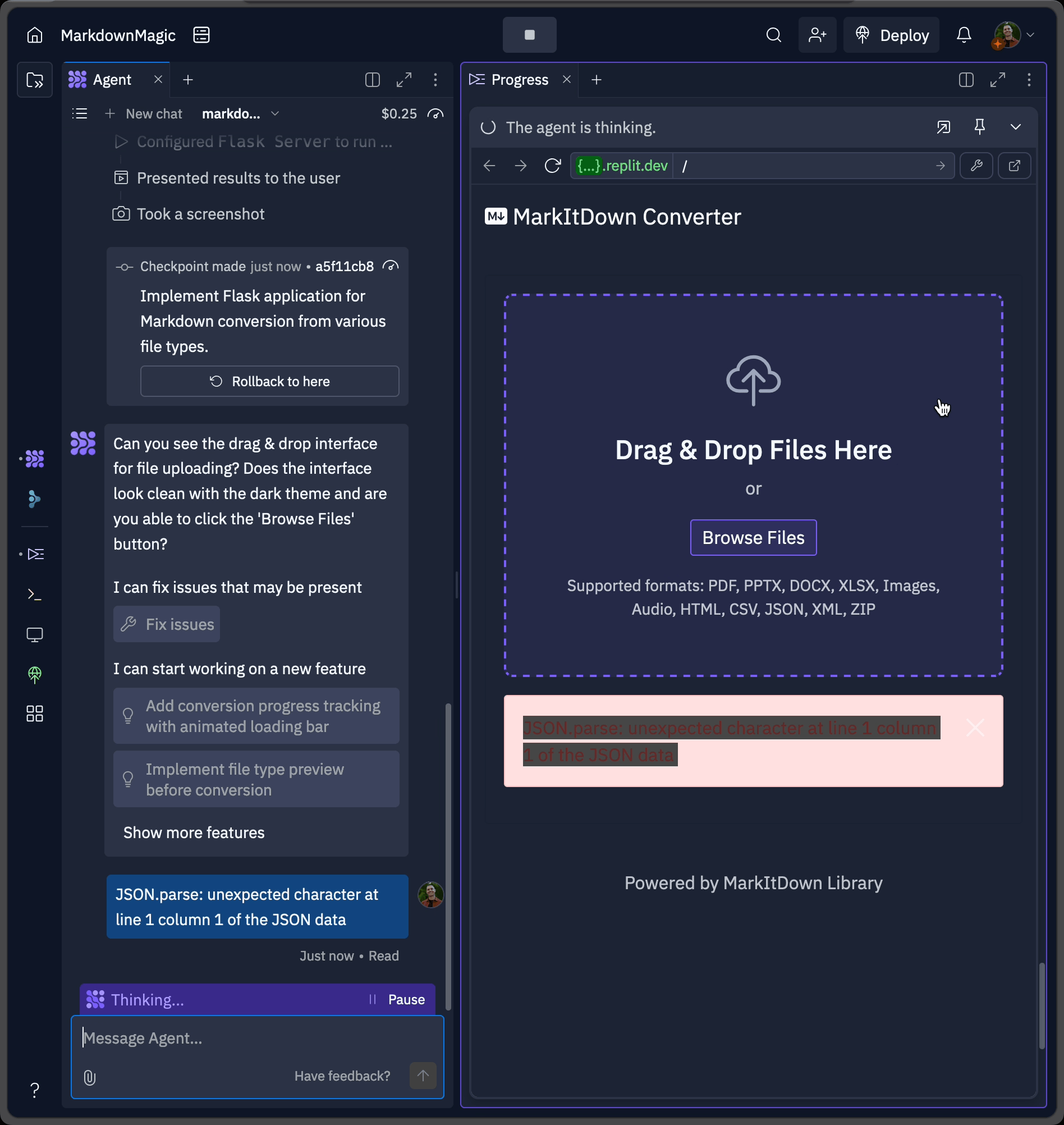
Task: Open Have feedback? link
Action: tap(342, 1076)
